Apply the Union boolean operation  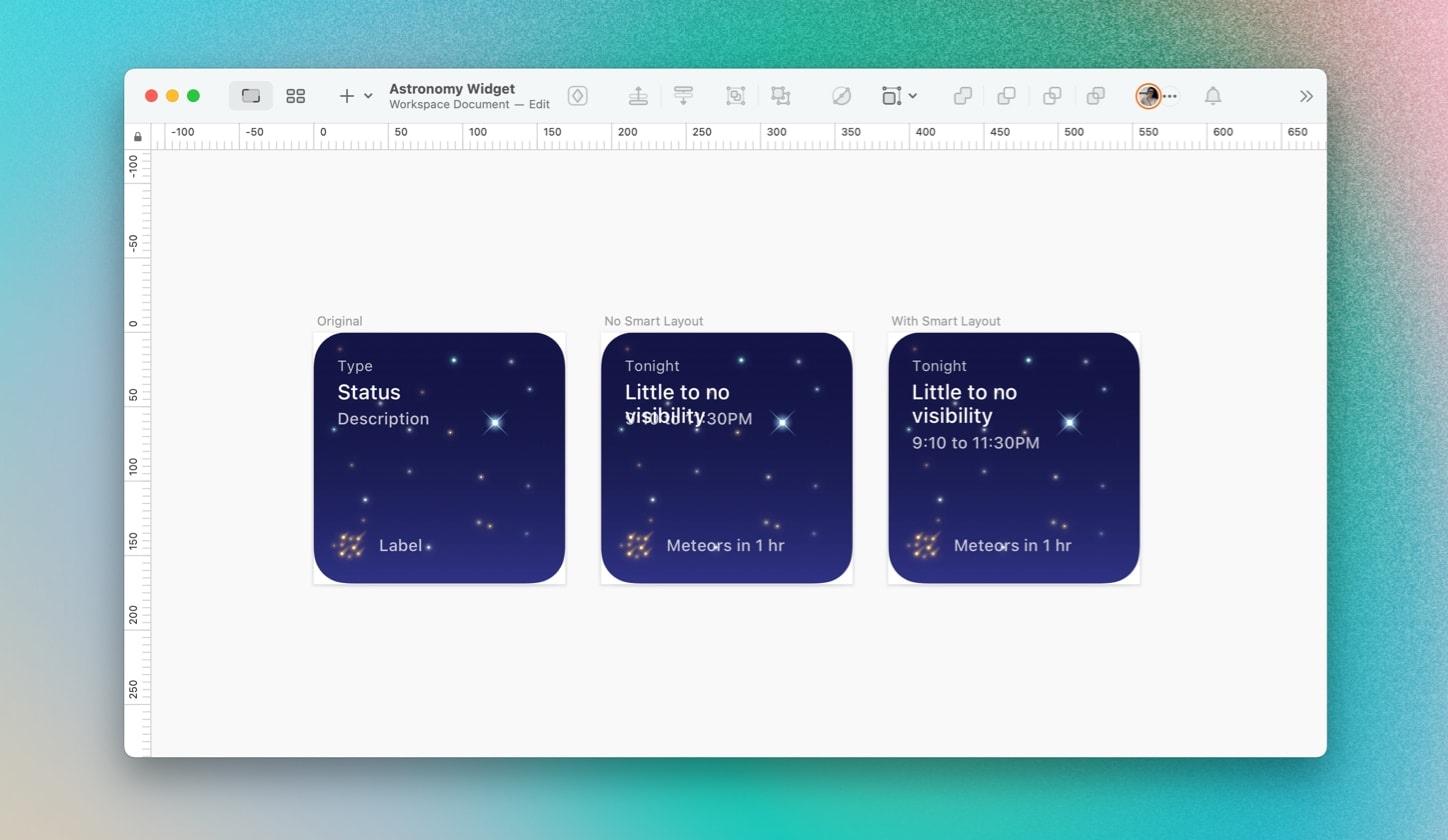(x=962, y=96)
